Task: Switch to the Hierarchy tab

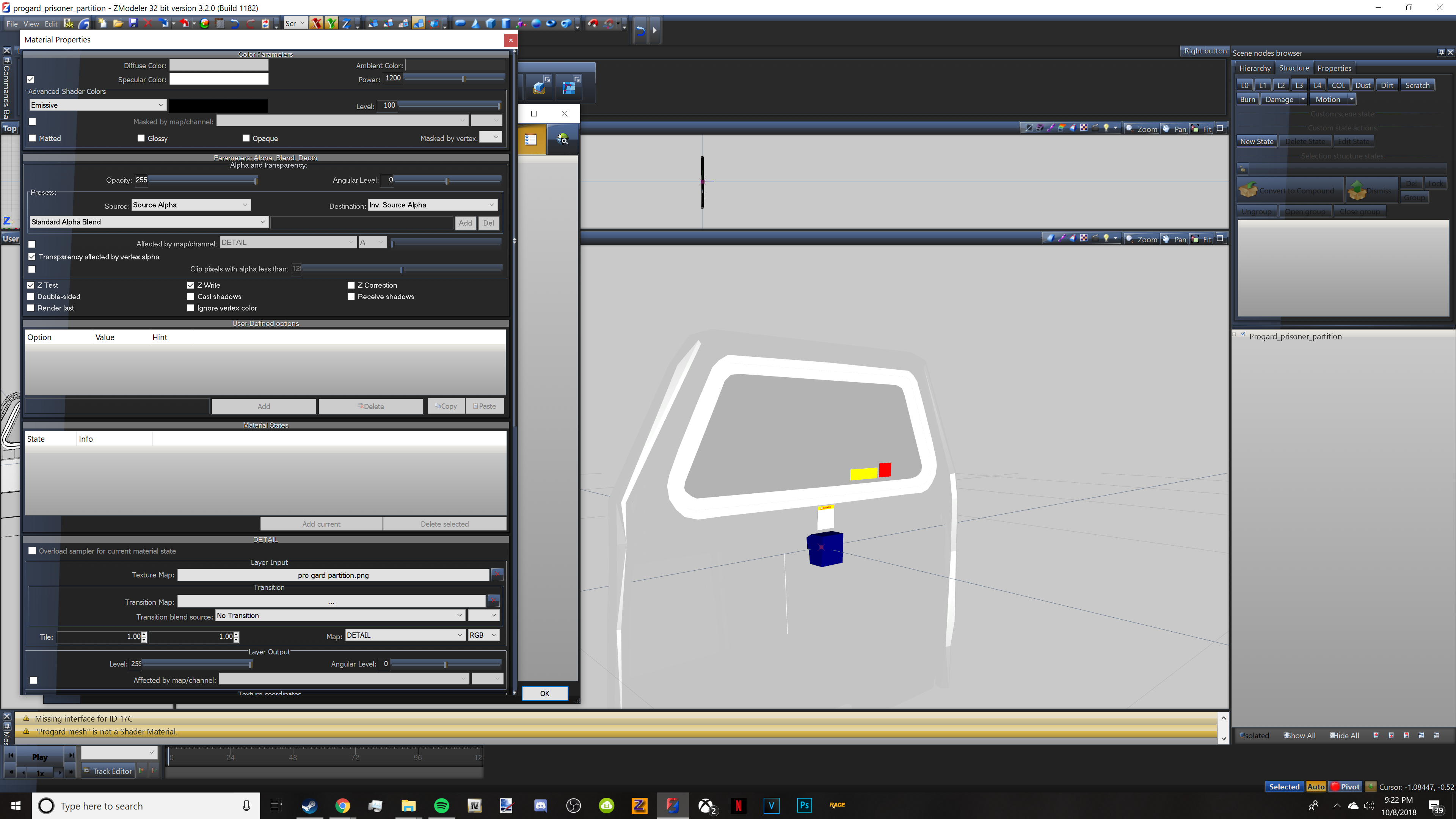Action: [1255, 68]
